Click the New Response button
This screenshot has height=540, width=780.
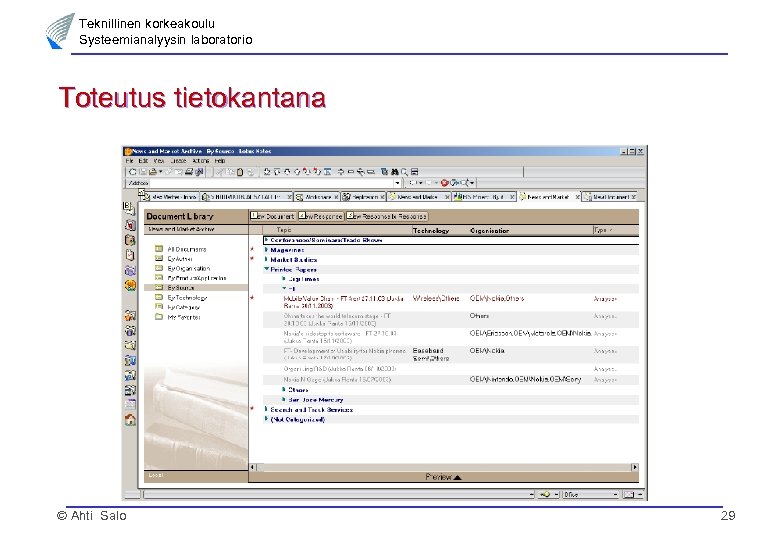click(x=320, y=216)
